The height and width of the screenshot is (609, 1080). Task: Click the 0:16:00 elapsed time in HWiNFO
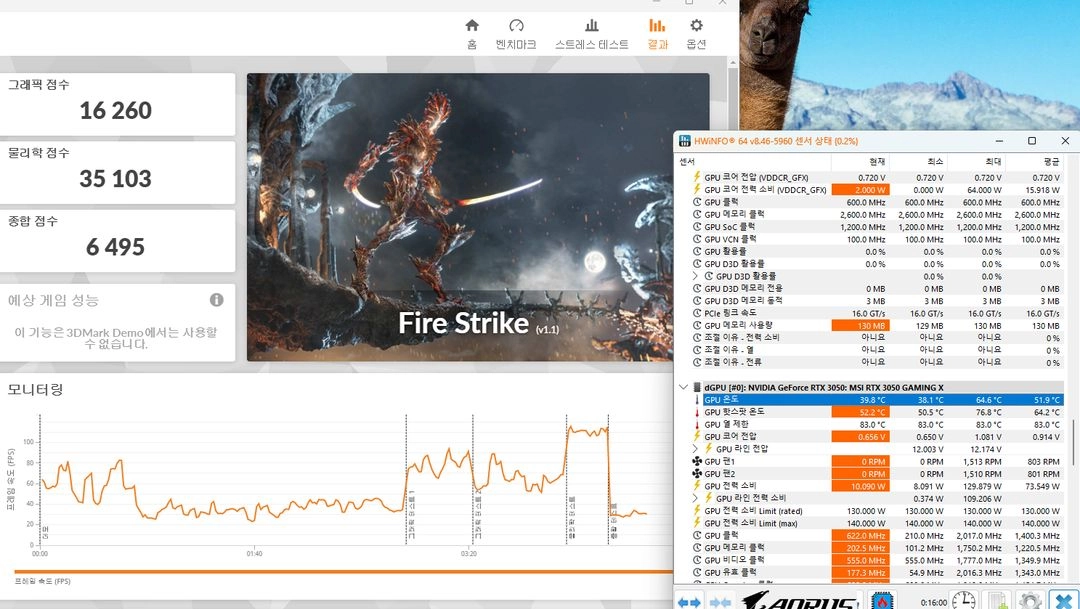pos(933,602)
